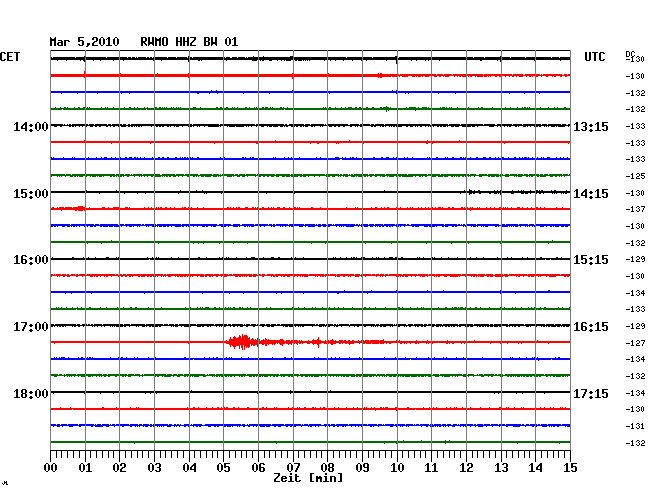This screenshot has width=650, height=494.
Task: Click the "17:15" UTC time label
Action: [591, 393]
